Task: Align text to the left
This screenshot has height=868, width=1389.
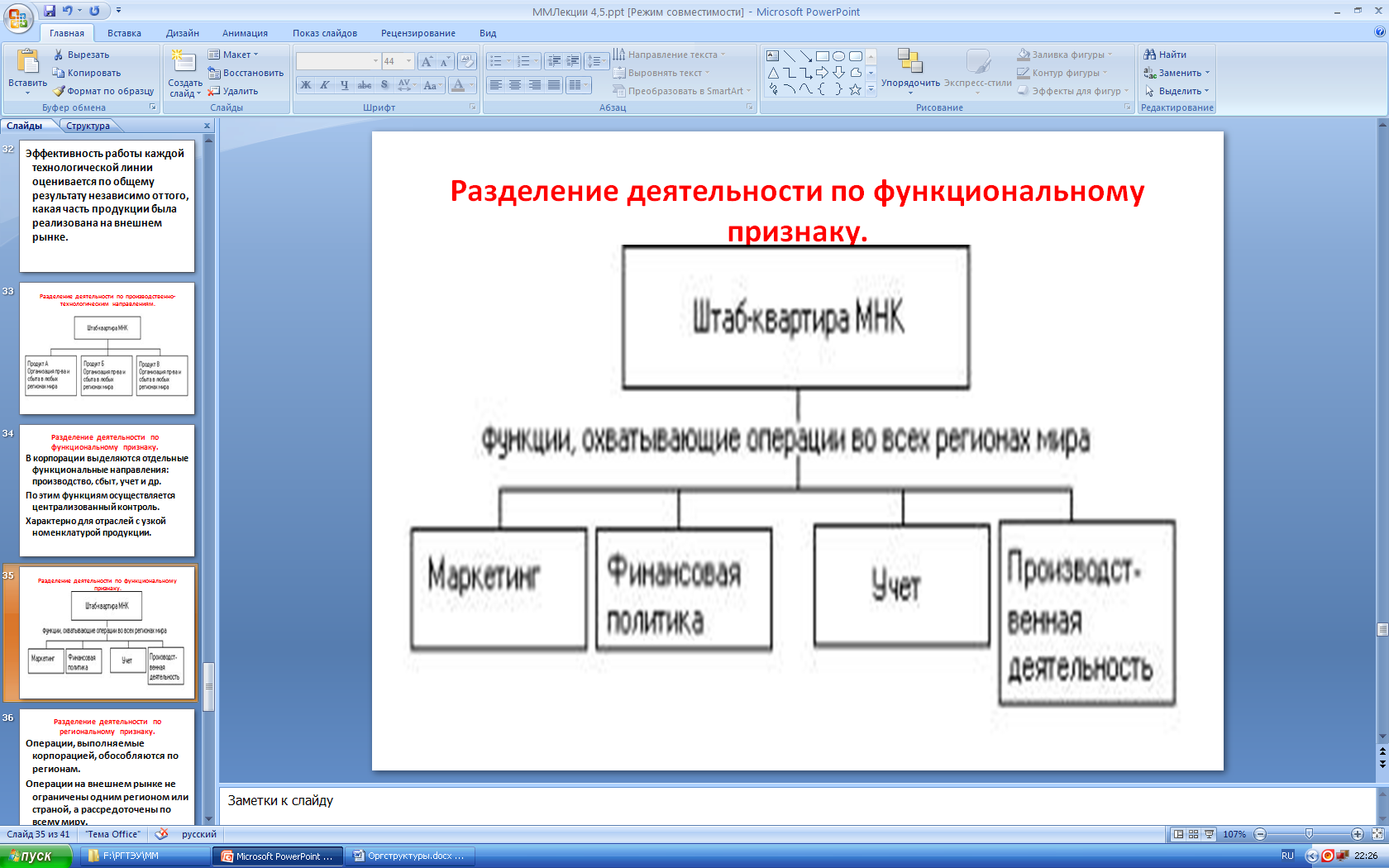Action: pos(496,85)
